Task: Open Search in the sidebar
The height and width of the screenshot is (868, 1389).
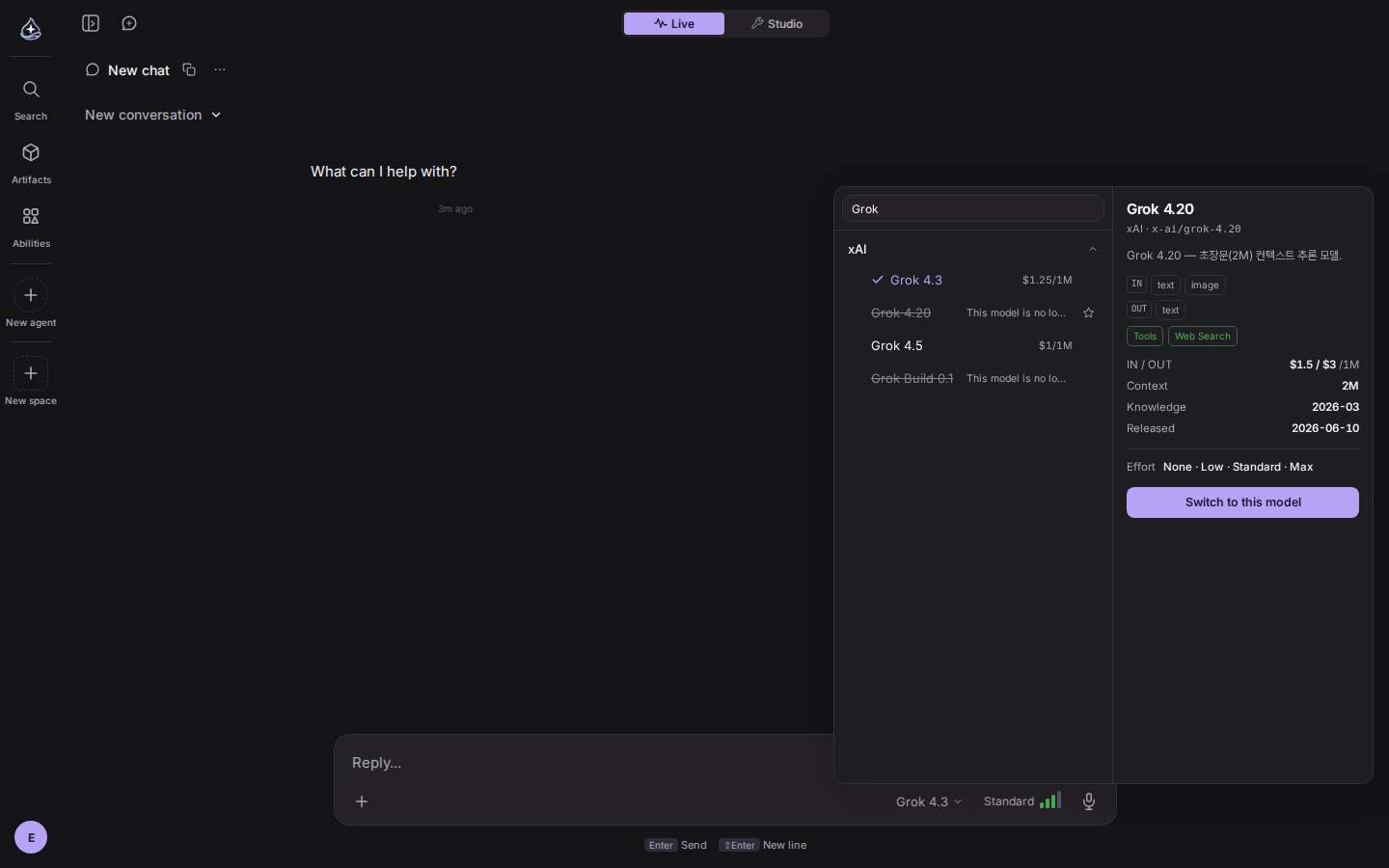Action: coord(31,100)
